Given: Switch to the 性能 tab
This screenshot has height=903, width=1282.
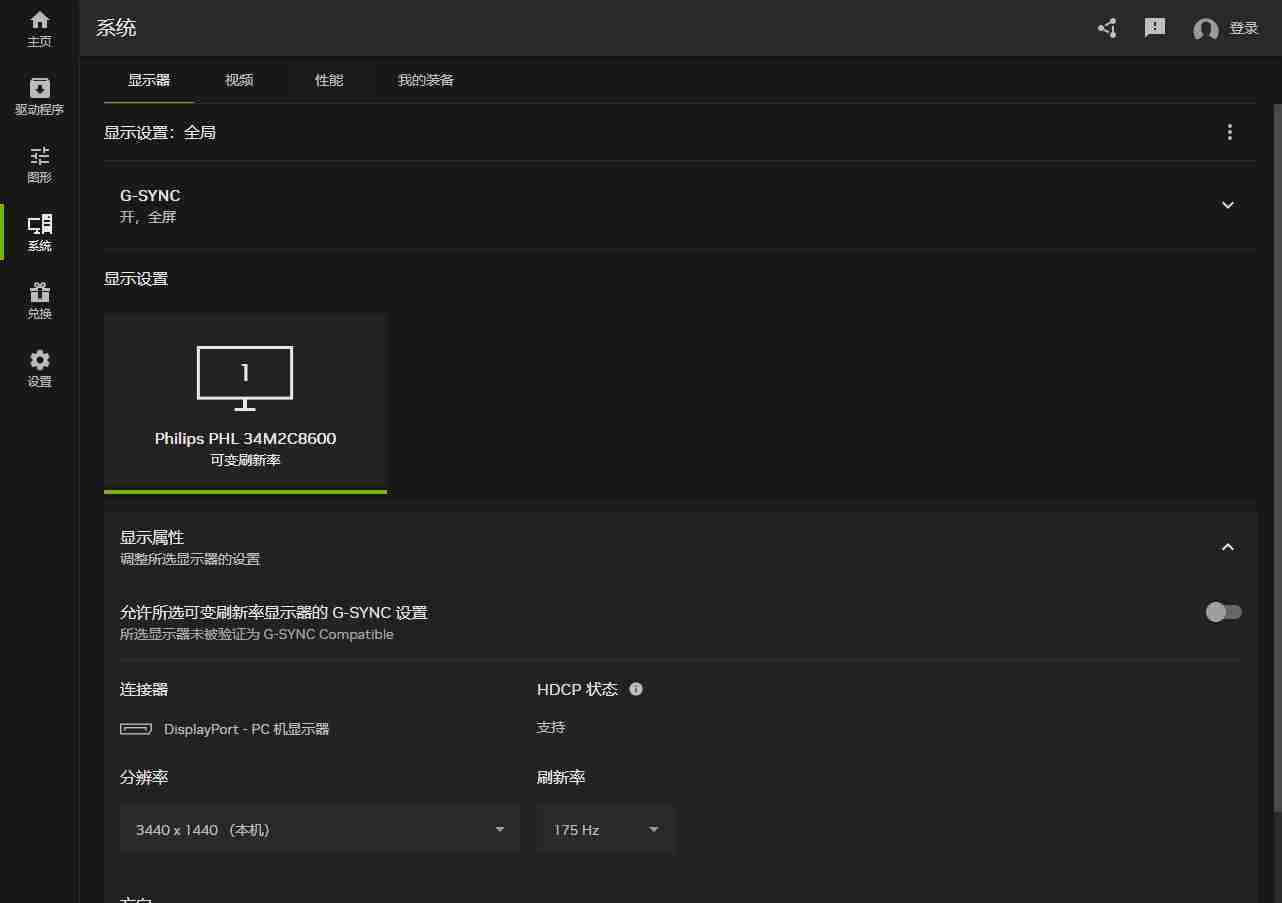Looking at the screenshot, I should point(328,80).
